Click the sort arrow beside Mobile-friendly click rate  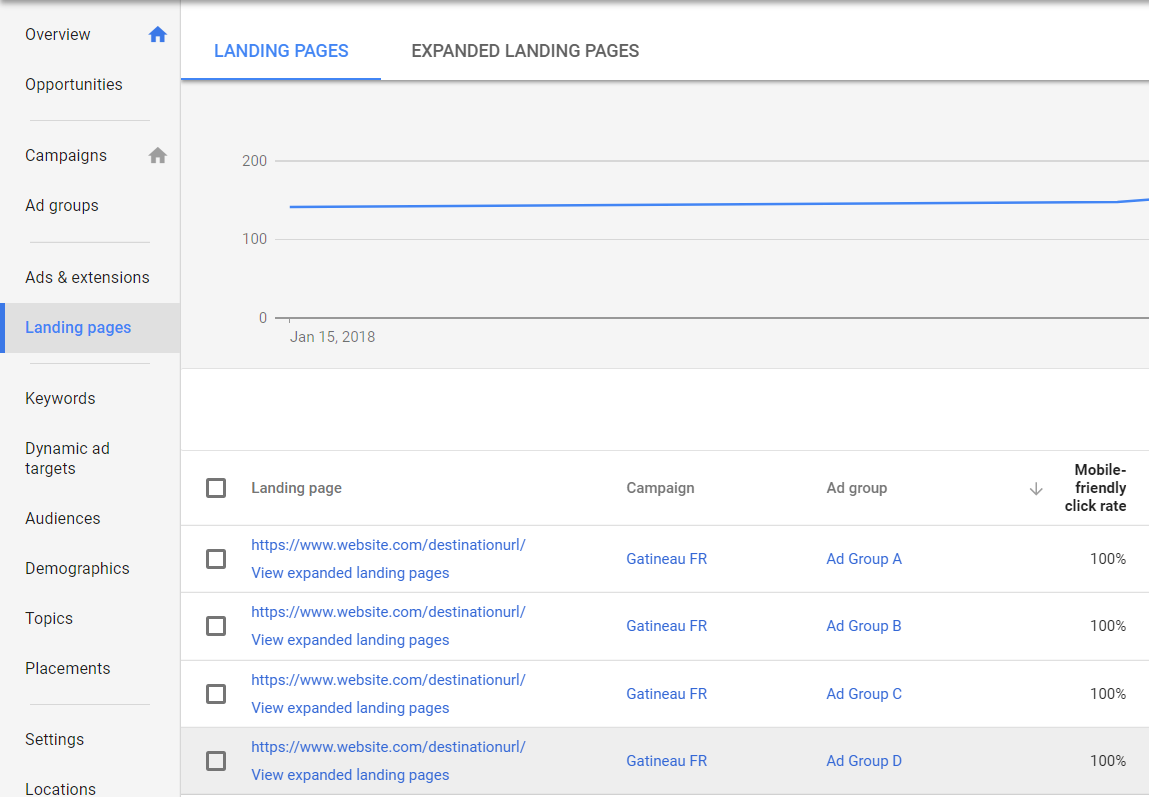coord(1035,489)
